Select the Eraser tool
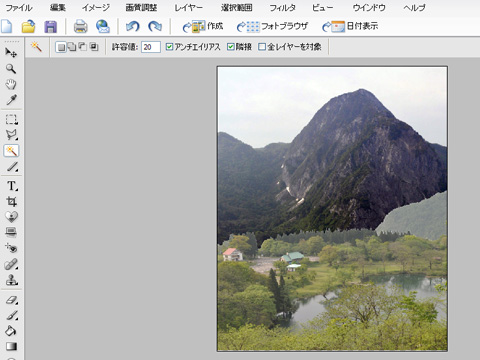480x360 pixels. coord(11,300)
